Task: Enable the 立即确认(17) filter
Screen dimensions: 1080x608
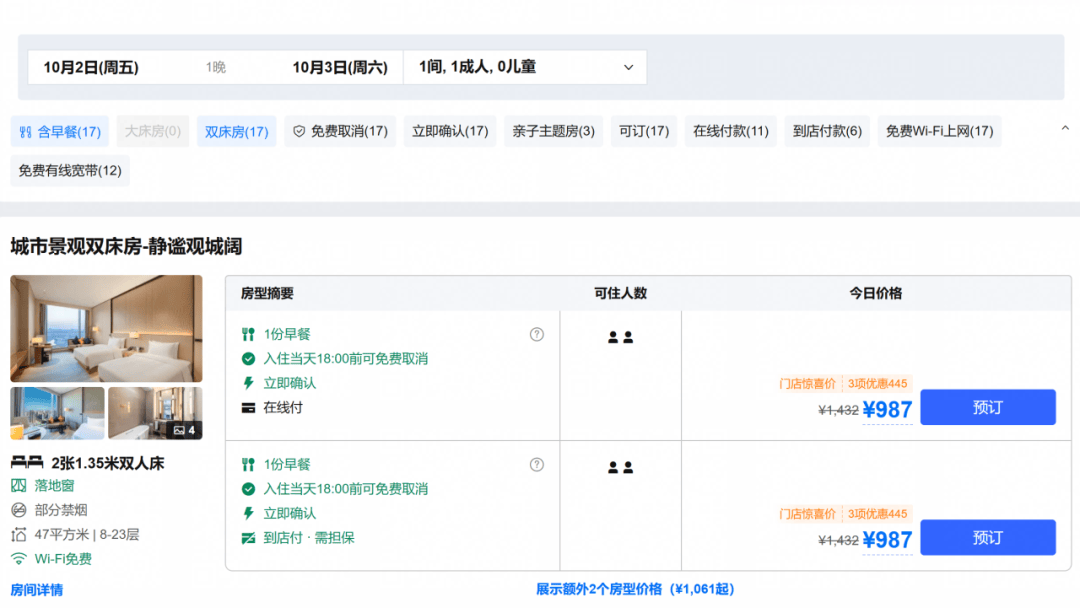Action: tap(450, 132)
